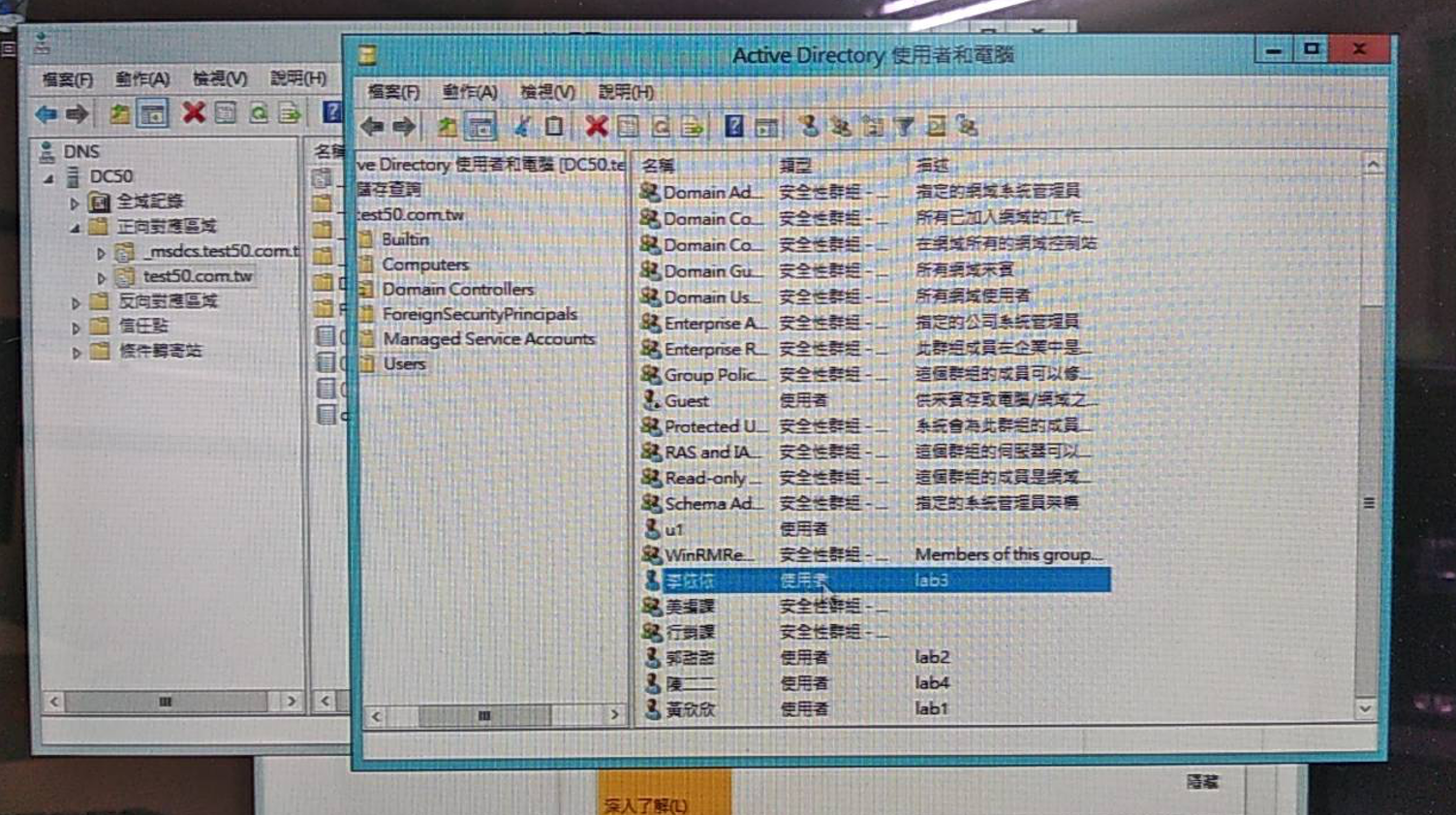Collapse 正向對應區域 node in DNS tree

point(75,229)
